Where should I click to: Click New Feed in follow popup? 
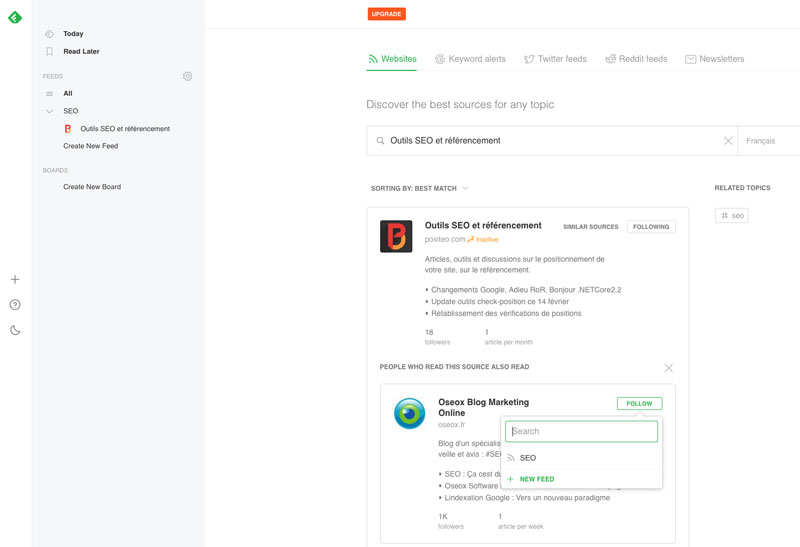click(581, 479)
